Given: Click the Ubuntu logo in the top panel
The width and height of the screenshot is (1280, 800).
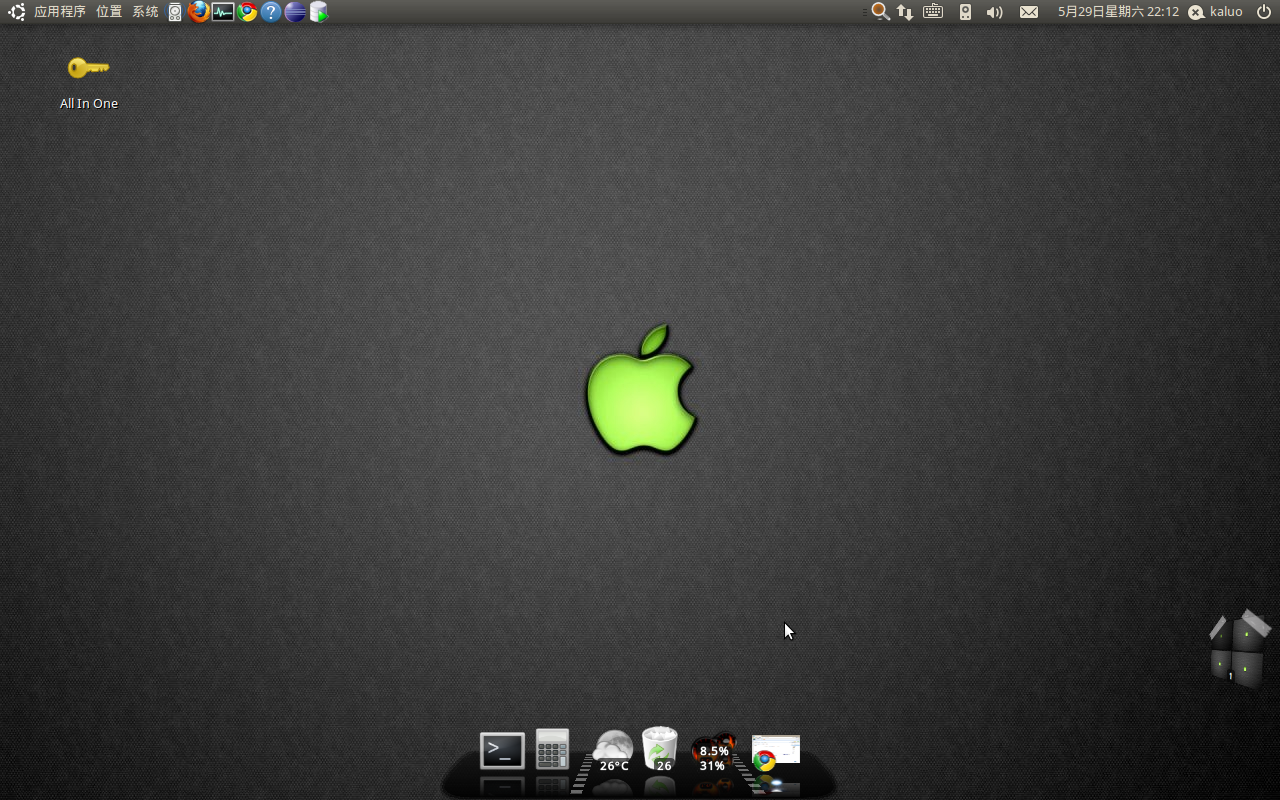Looking at the screenshot, I should 17,12.
